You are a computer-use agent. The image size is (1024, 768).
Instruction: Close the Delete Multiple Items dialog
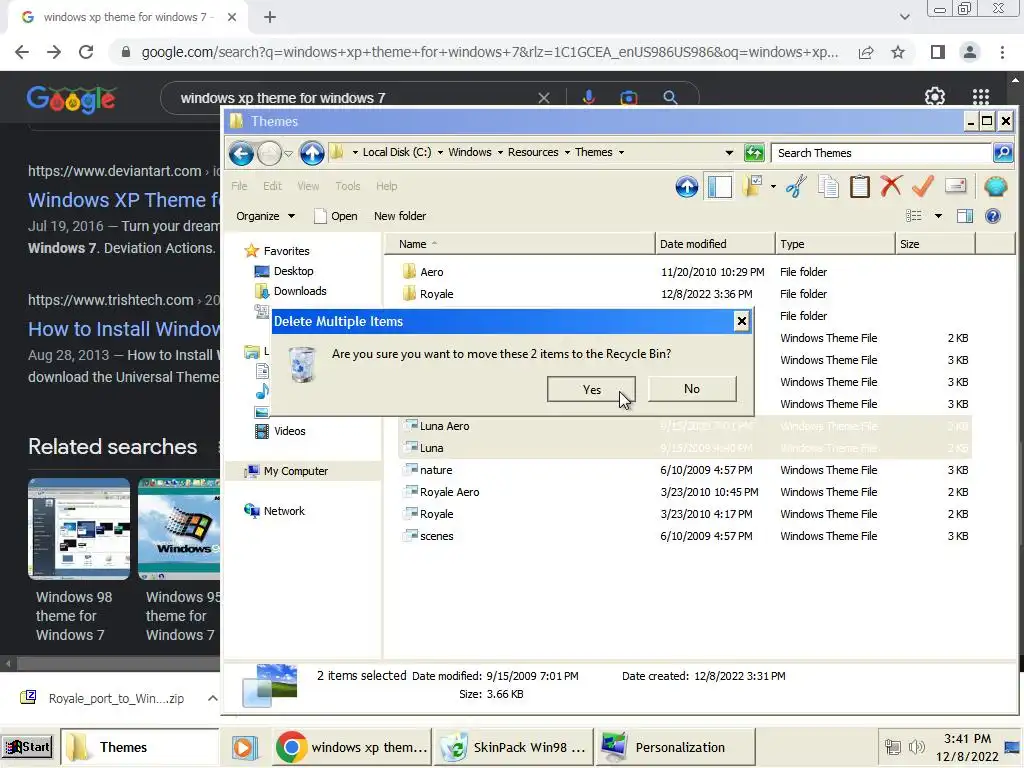(x=741, y=321)
